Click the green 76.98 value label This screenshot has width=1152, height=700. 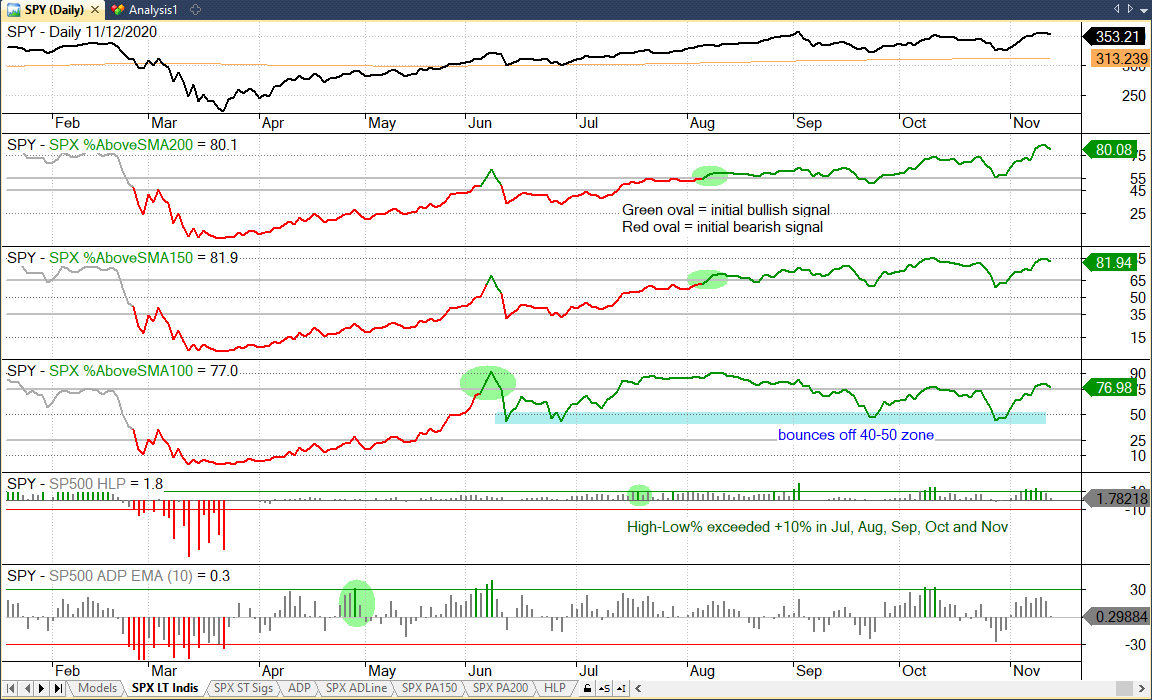pyautogui.click(x=1111, y=387)
